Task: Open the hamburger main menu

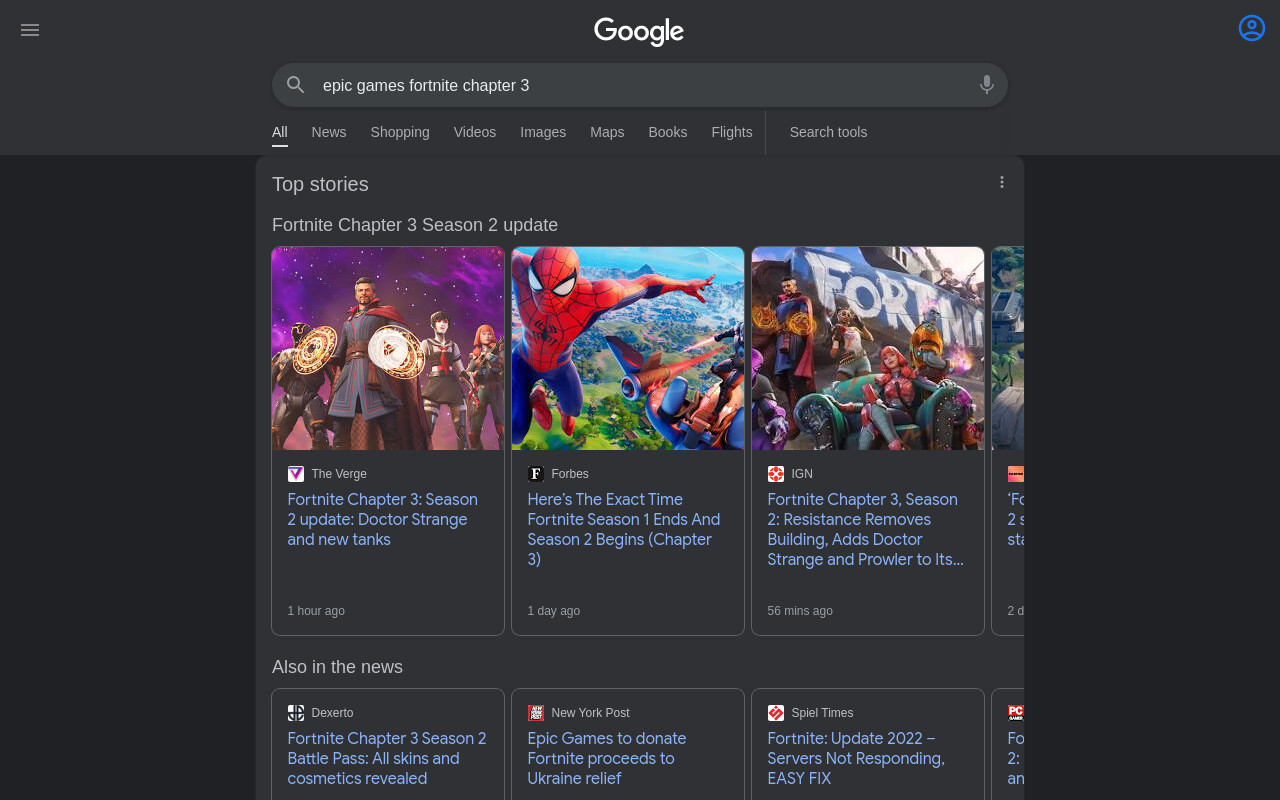Action: point(30,30)
